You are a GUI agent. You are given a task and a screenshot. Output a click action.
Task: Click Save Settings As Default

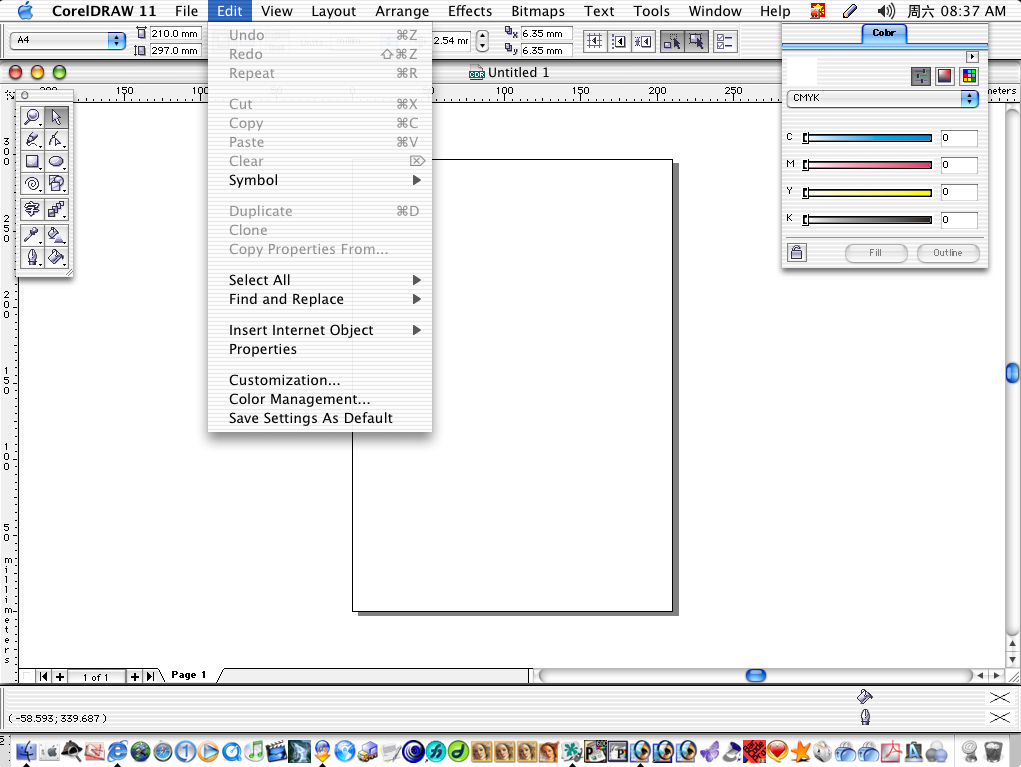pyautogui.click(x=320, y=418)
